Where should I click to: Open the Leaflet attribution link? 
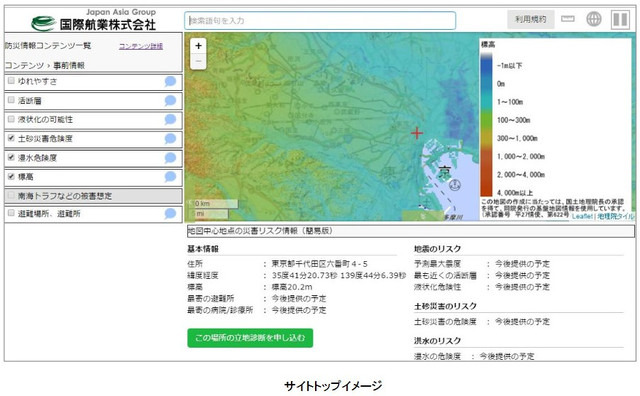coord(582,216)
